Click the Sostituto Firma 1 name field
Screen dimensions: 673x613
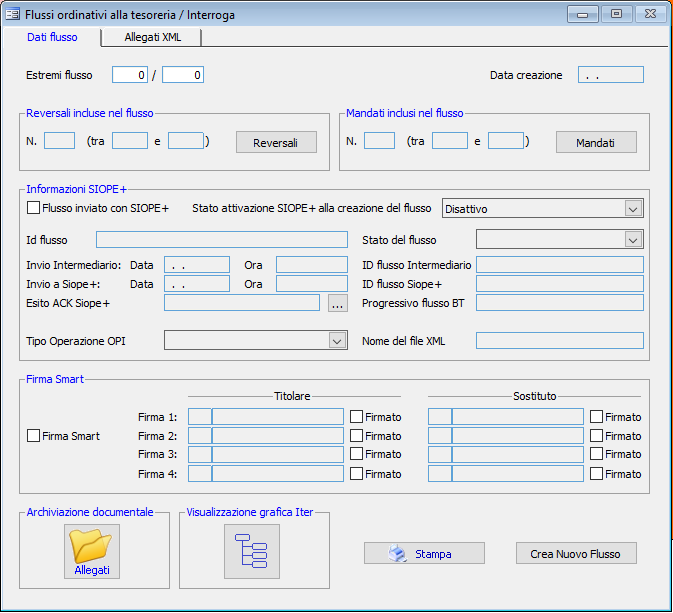tap(518, 416)
